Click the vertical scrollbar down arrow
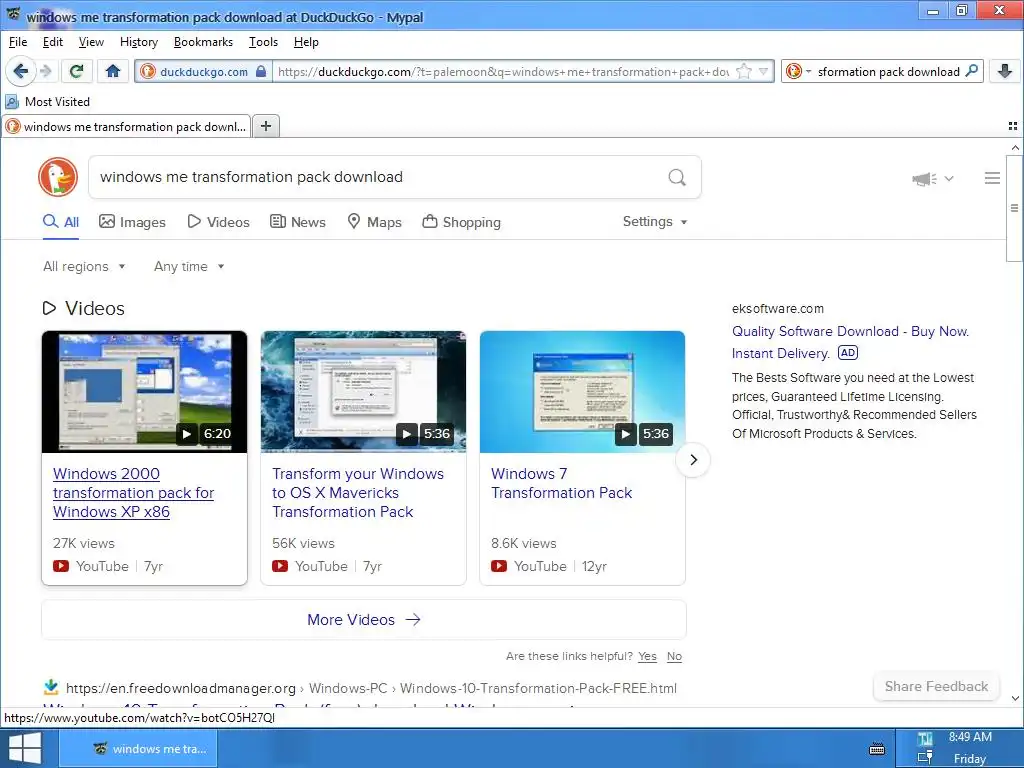The width and height of the screenshot is (1024, 768). point(1015,698)
